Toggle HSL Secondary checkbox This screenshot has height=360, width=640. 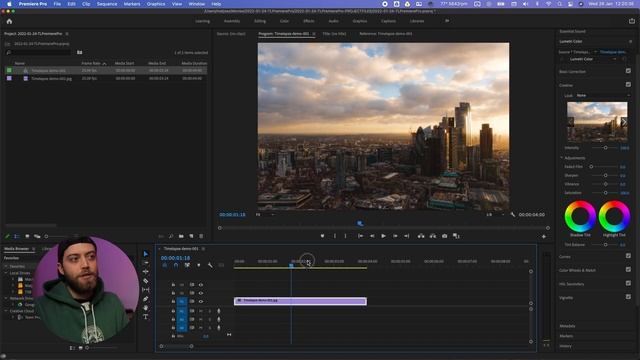[628, 283]
